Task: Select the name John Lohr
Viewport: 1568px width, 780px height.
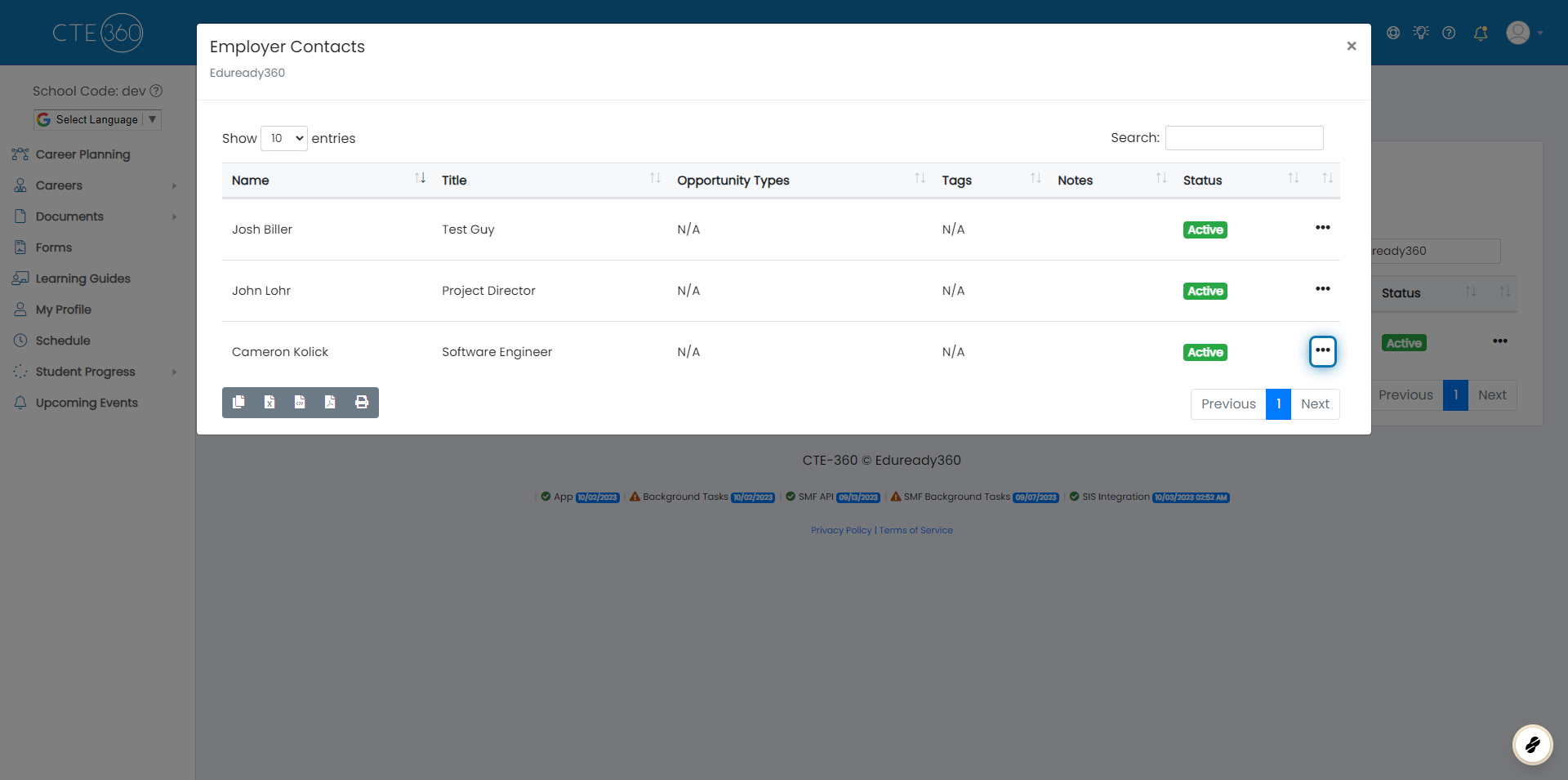Action: tap(261, 291)
